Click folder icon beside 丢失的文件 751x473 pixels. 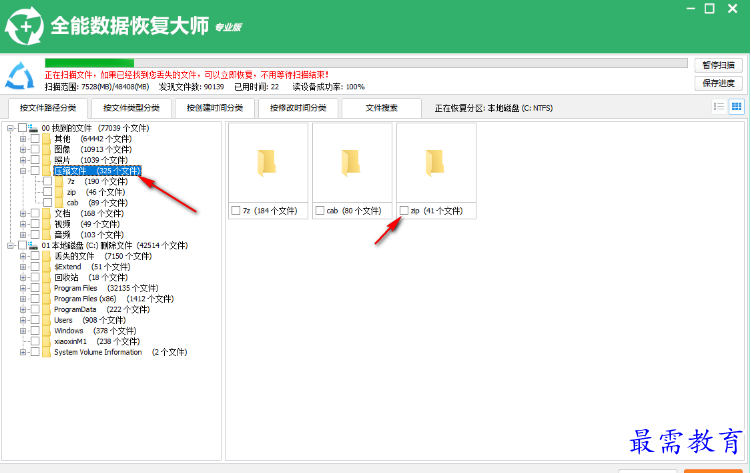pyautogui.click(x=46, y=256)
